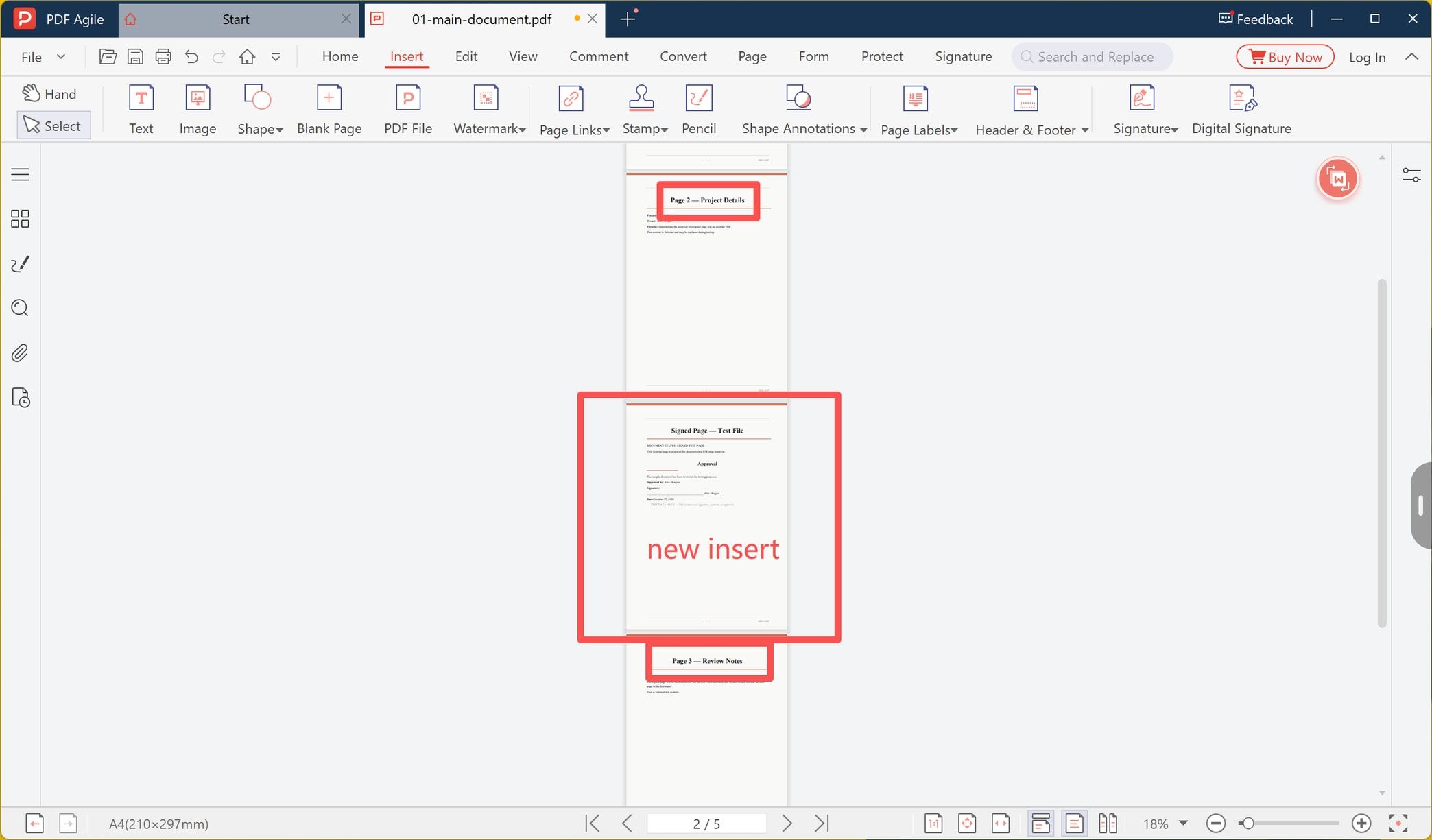Open the Comment ribbon tab

[599, 57]
